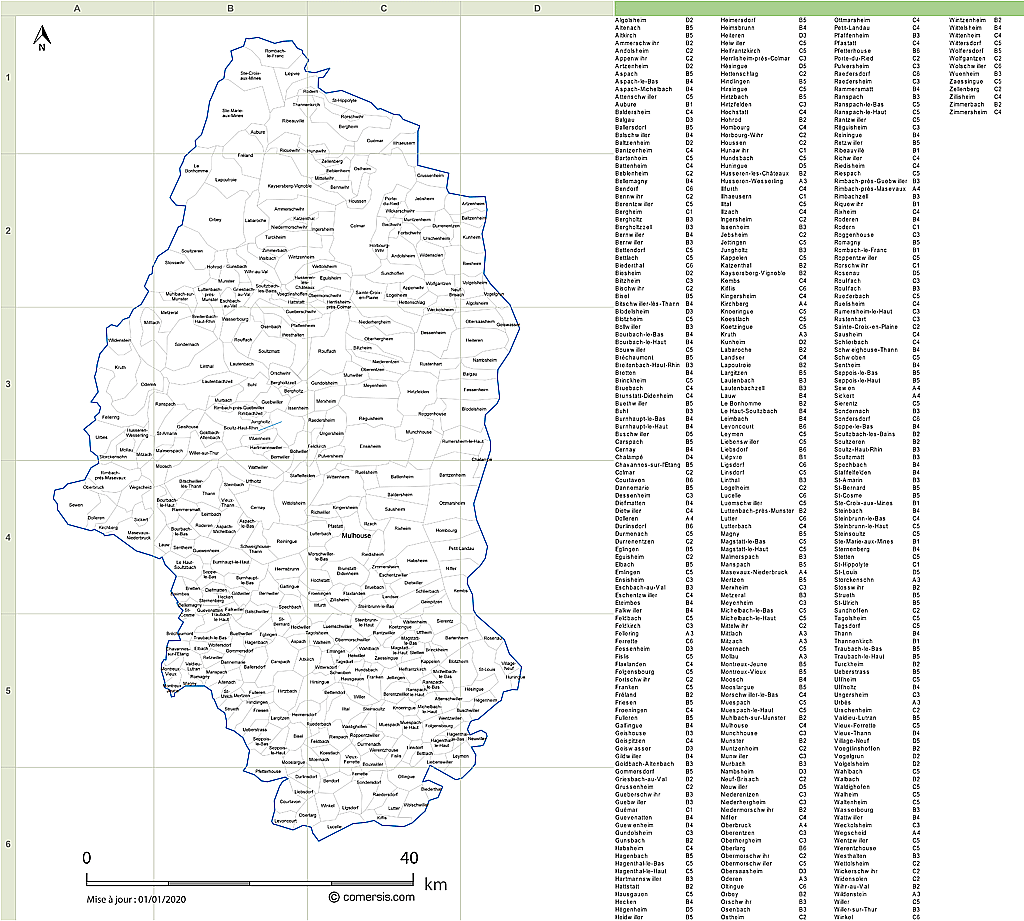Click 'Goldbach-Altenbach' in the commune index

coord(645,764)
